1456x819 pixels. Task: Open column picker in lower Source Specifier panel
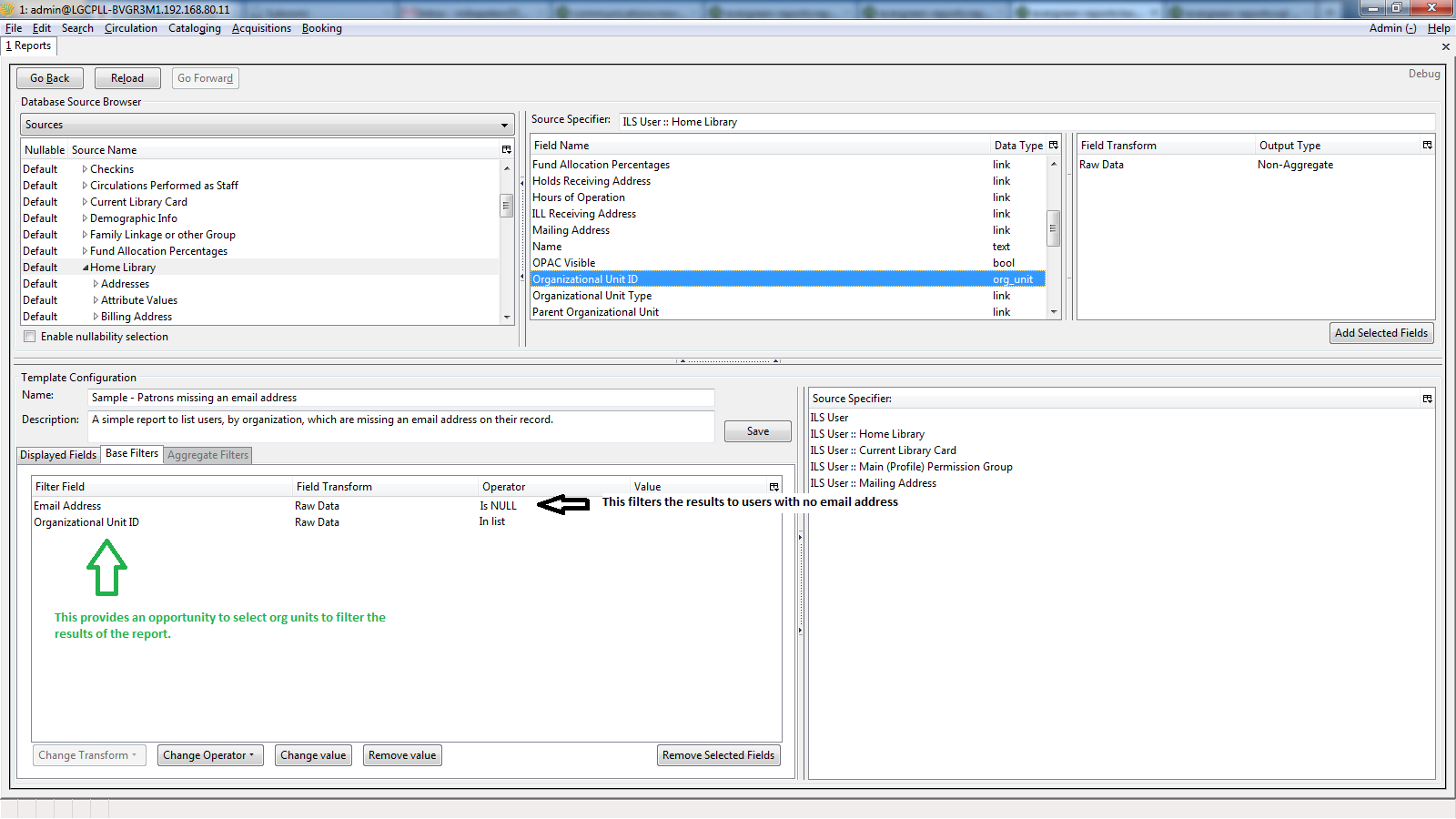coord(1427,399)
